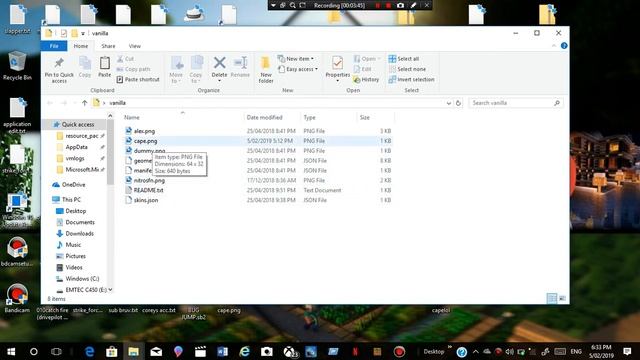Open the Bandicam bar dropdown arrow
Screen dimensions: 640x360
[x=273, y=5]
